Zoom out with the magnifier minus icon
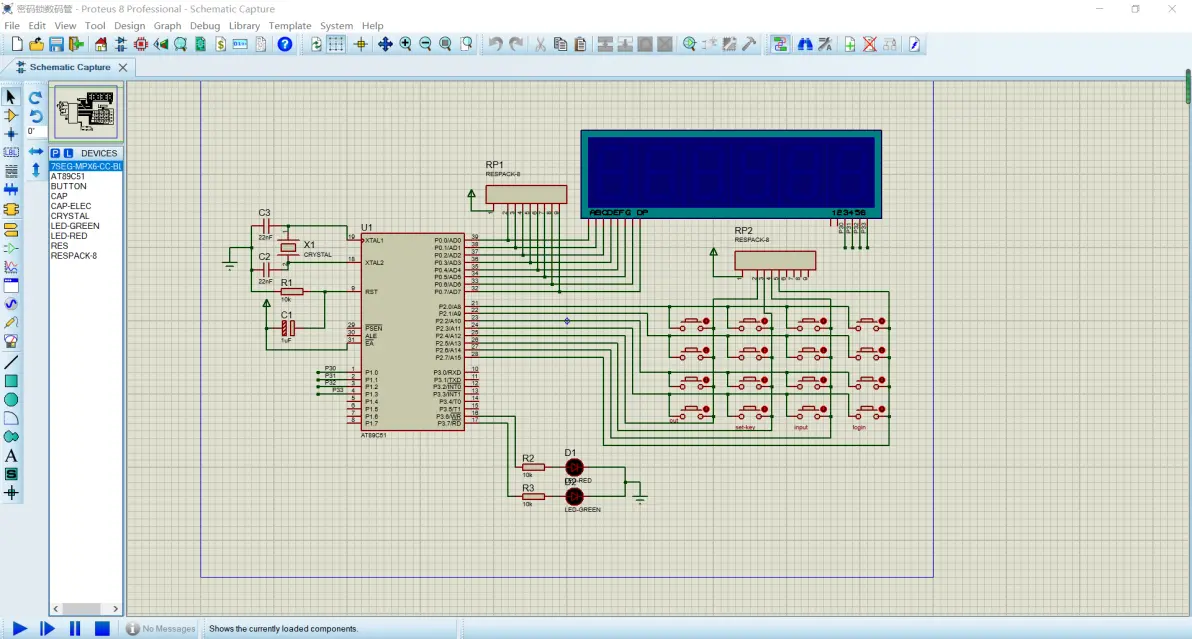This screenshot has height=639, width=1192. pyautogui.click(x=425, y=44)
